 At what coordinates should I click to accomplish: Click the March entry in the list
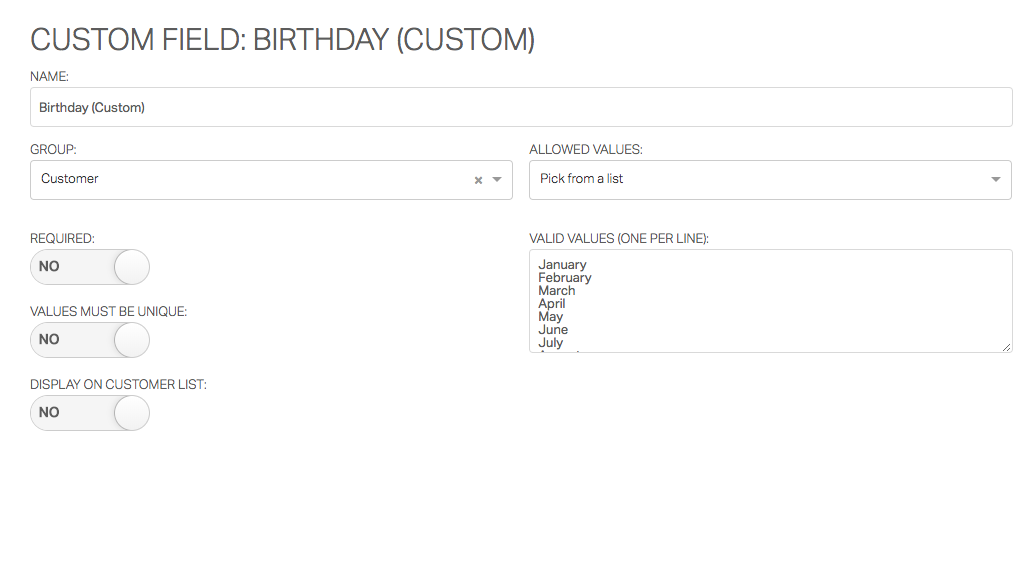click(557, 291)
